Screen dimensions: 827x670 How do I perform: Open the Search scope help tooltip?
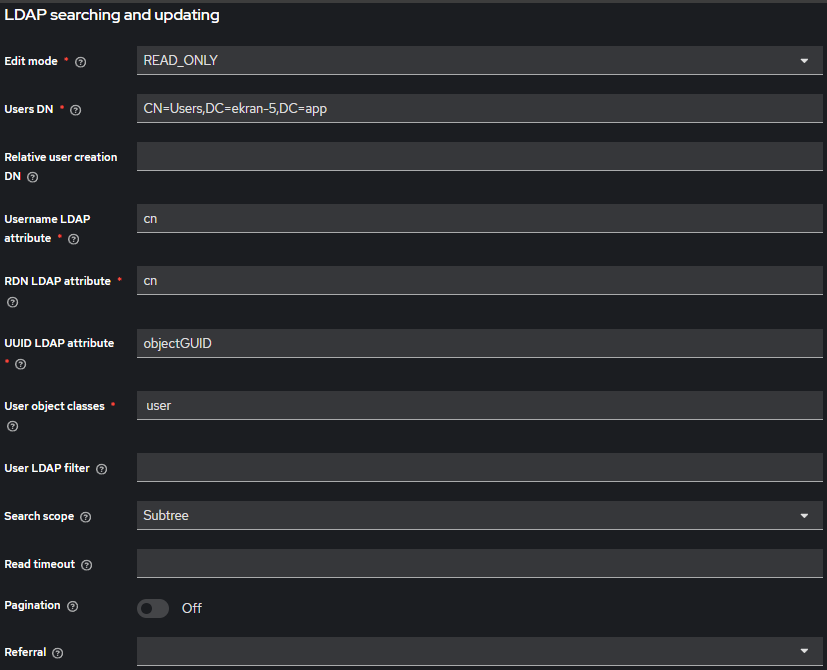click(85, 517)
